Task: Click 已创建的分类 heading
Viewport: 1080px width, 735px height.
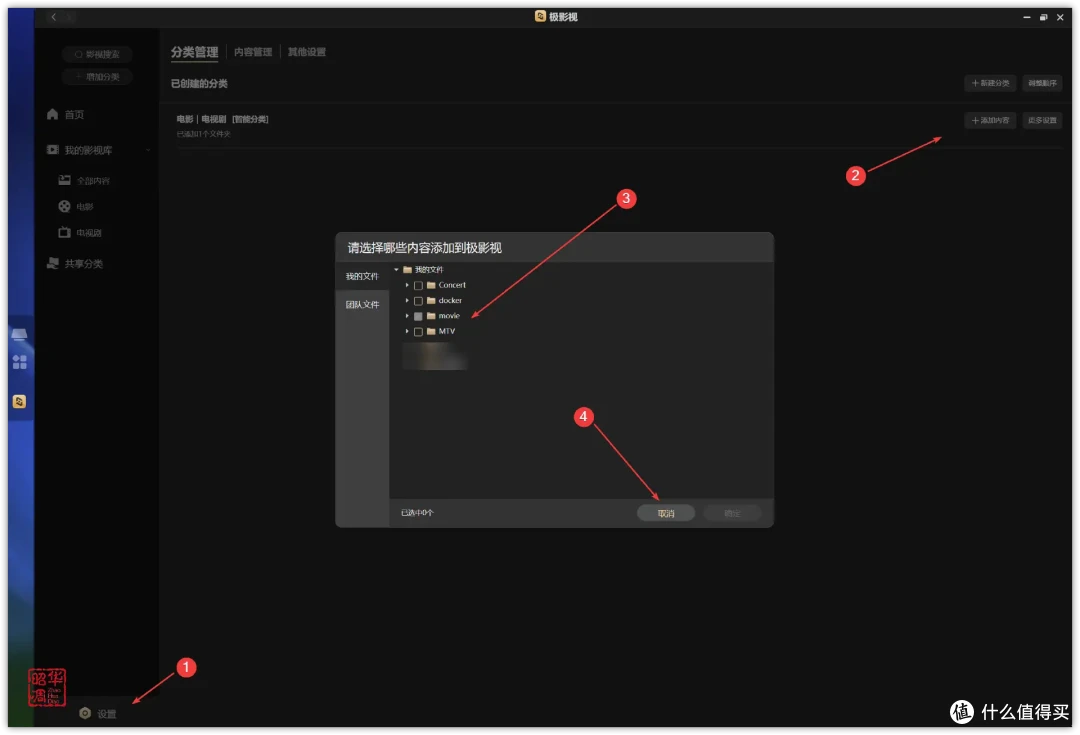Action: (x=199, y=83)
